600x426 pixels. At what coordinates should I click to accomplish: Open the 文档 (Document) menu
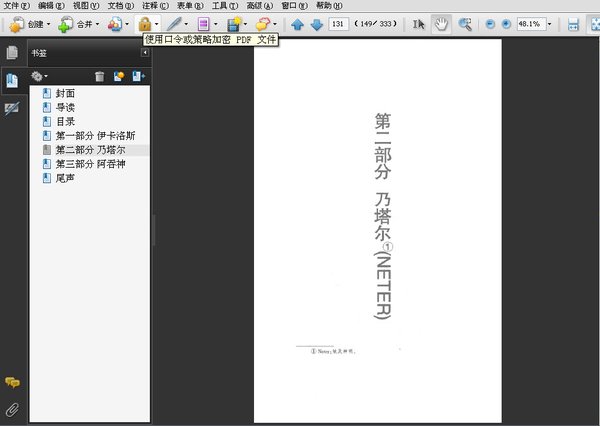click(x=121, y=5)
